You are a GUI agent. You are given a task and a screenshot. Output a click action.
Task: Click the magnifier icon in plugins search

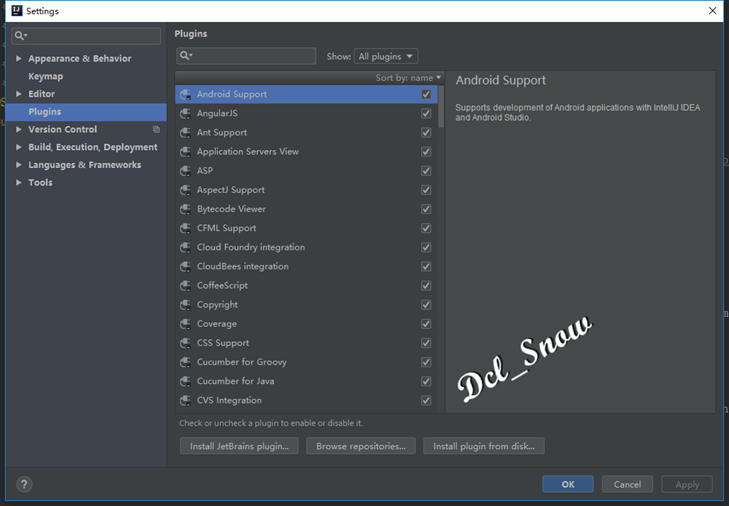coord(186,55)
